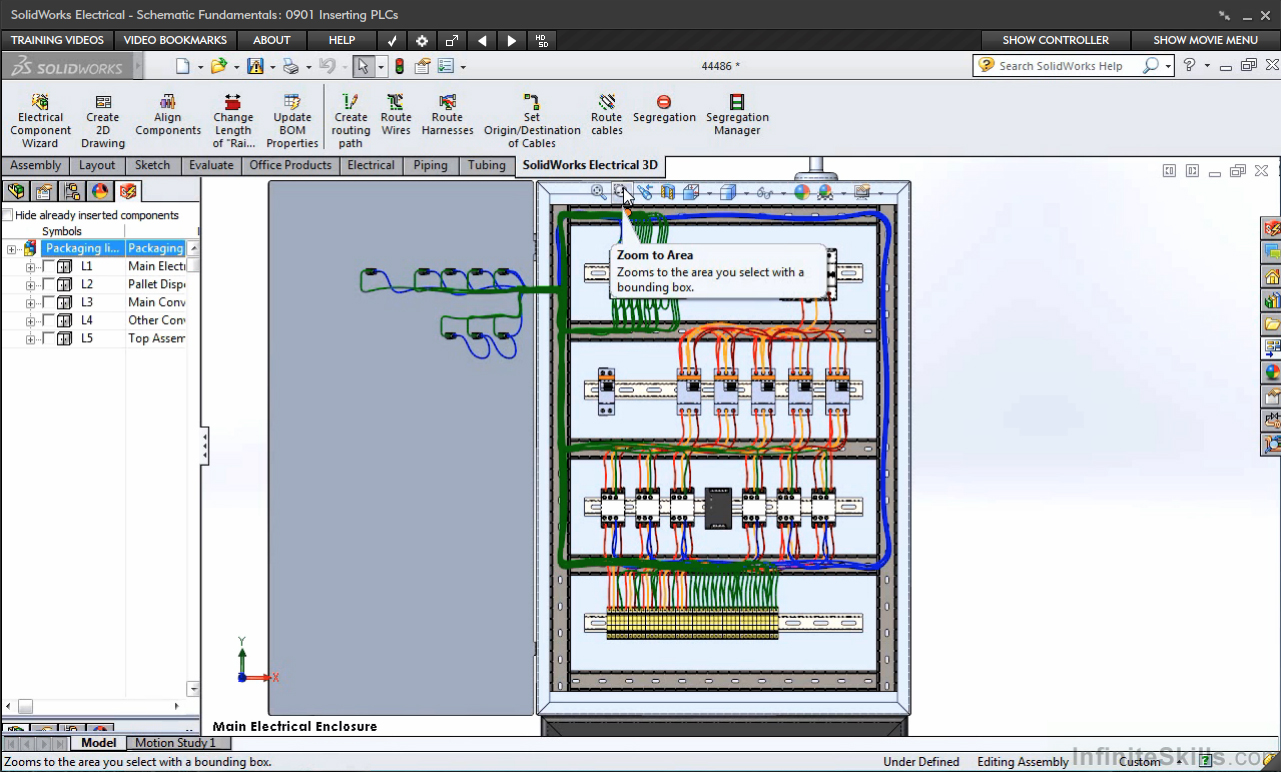The width and height of the screenshot is (1281, 772).
Task: Open TRAINING VIDEOS in the top bar
Action: 57,40
